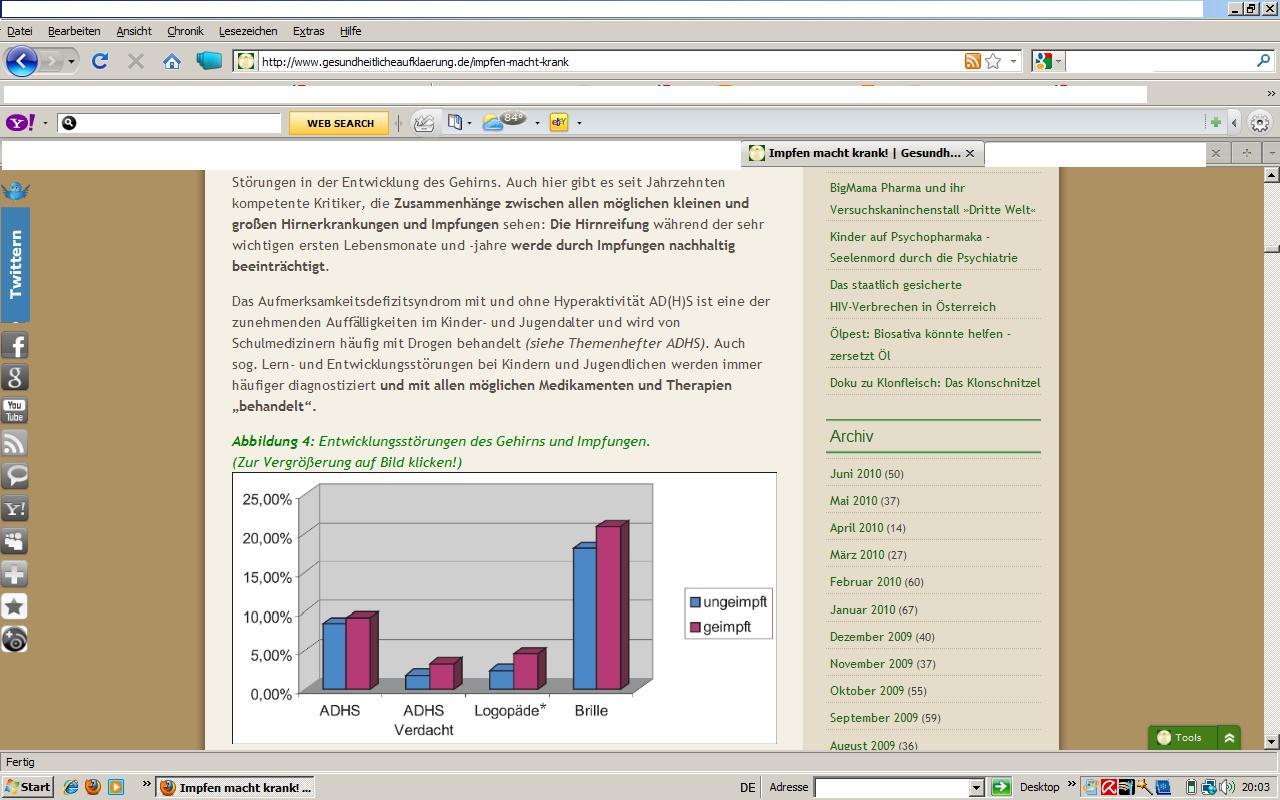This screenshot has height=800, width=1280.
Task: Reload the current page
Action: 100,61
